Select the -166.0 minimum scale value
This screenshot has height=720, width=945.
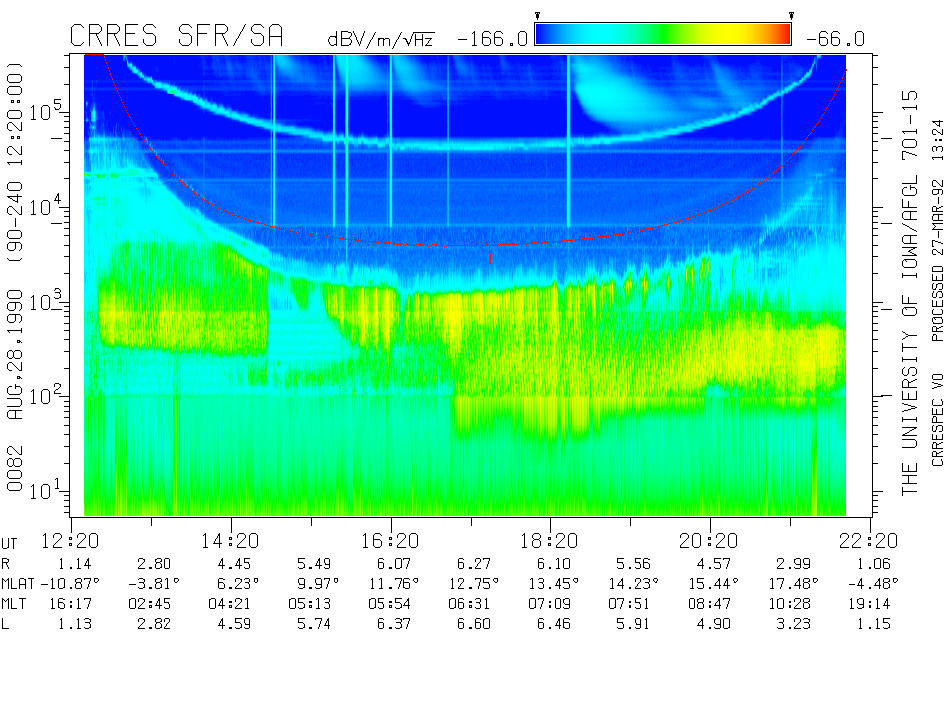492,39
